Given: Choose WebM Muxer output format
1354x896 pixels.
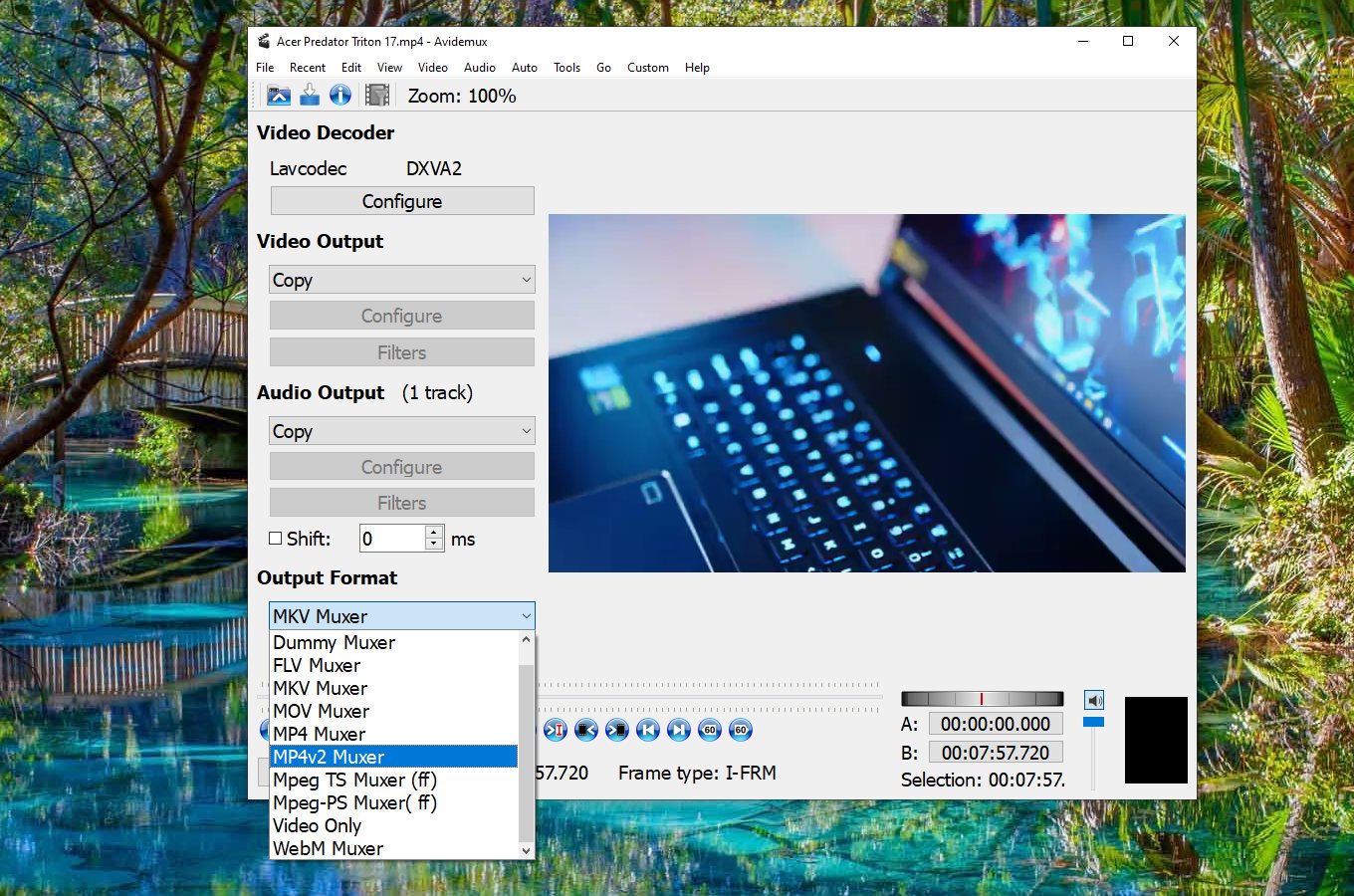Looking at the screenshot, I should tap(394, 849).
